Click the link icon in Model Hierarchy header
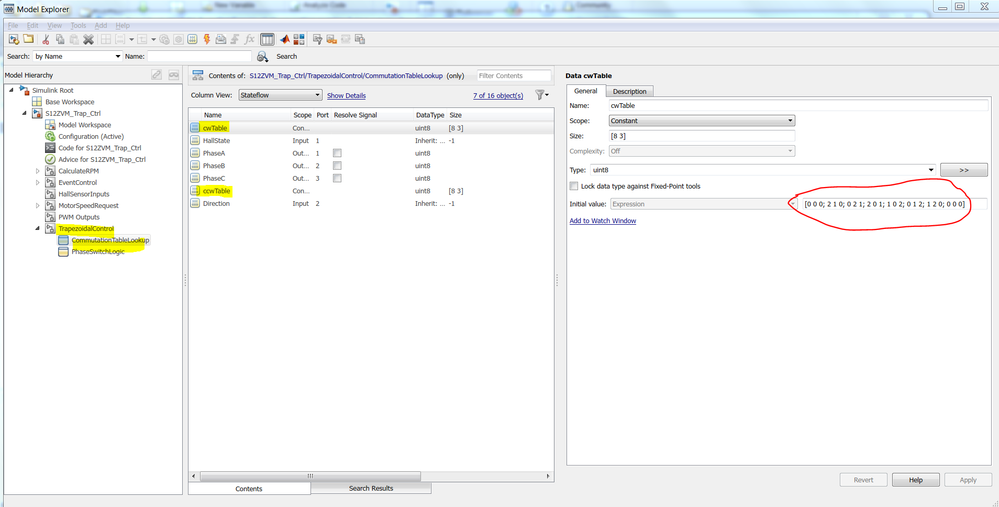The height and width of the screenshot is (507, 999). [156, 75]
